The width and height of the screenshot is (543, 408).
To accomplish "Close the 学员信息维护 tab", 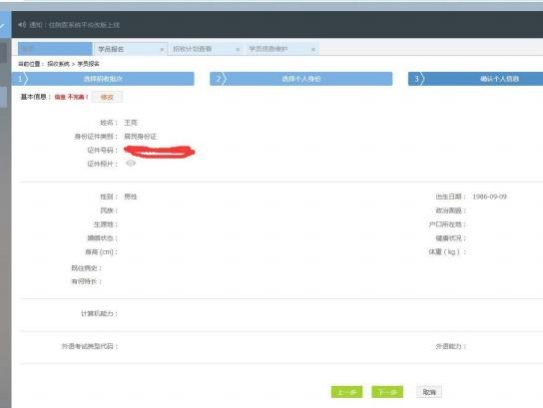I will coord(313,50).
